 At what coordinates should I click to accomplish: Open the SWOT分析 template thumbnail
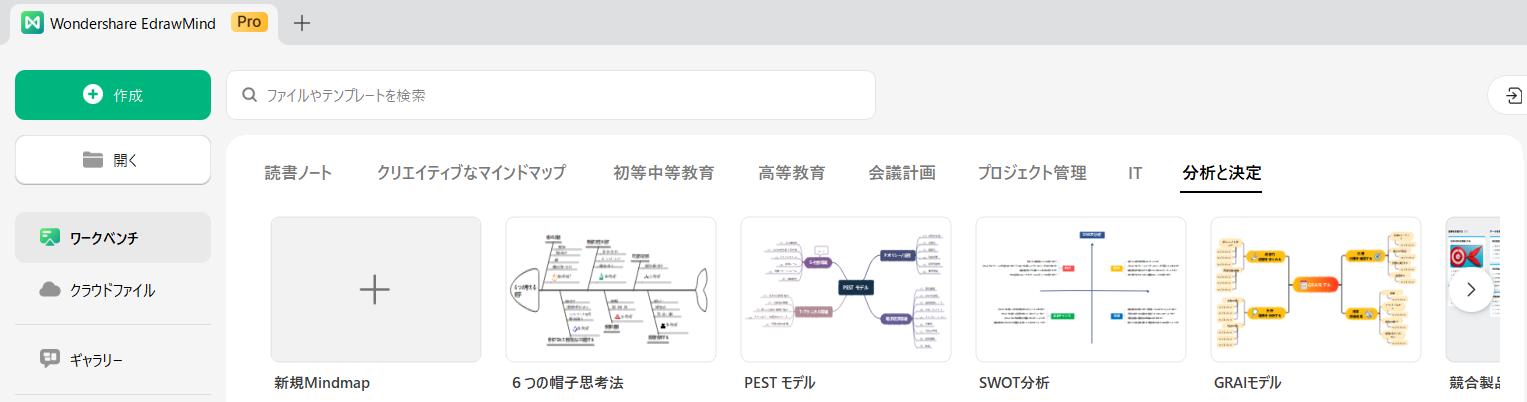click(x=1081, y=289)
